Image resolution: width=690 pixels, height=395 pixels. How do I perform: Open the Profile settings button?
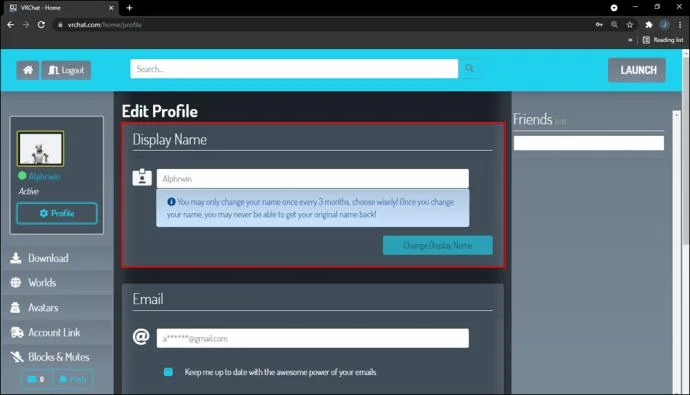tap(57, 213)
